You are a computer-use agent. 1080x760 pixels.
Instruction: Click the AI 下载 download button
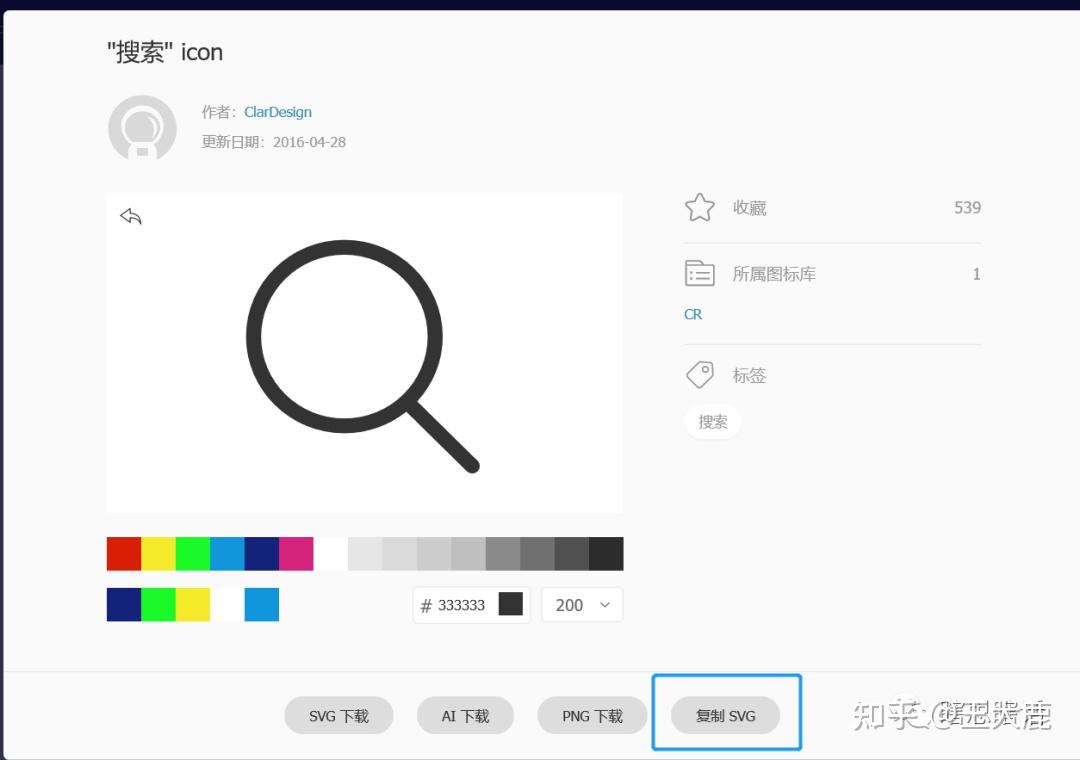(465, 715)
